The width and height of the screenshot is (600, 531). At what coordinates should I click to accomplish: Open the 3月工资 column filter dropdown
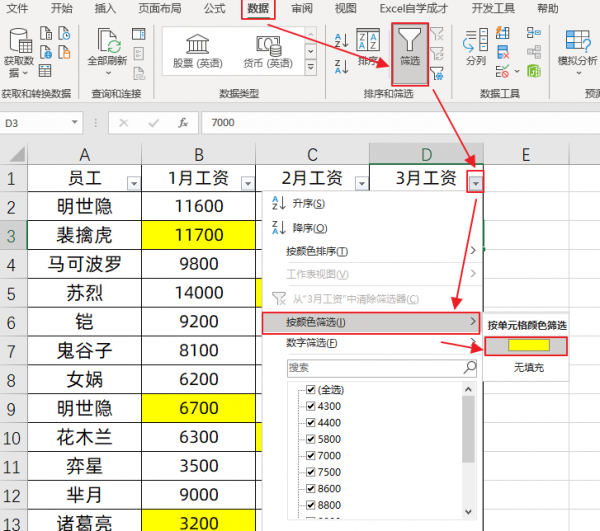(x=475, y=184)
